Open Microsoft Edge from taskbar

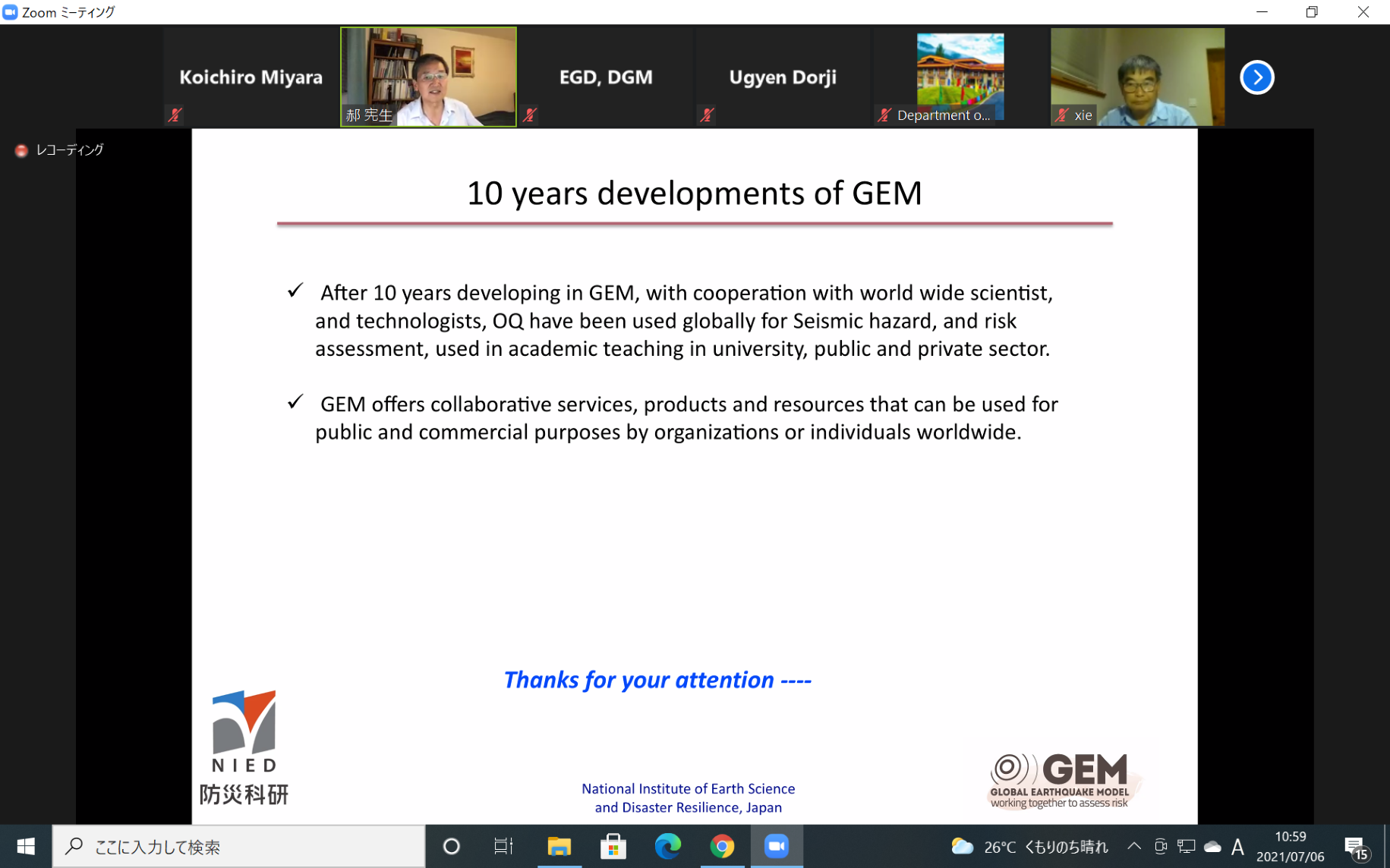click(x=668, y=846)
